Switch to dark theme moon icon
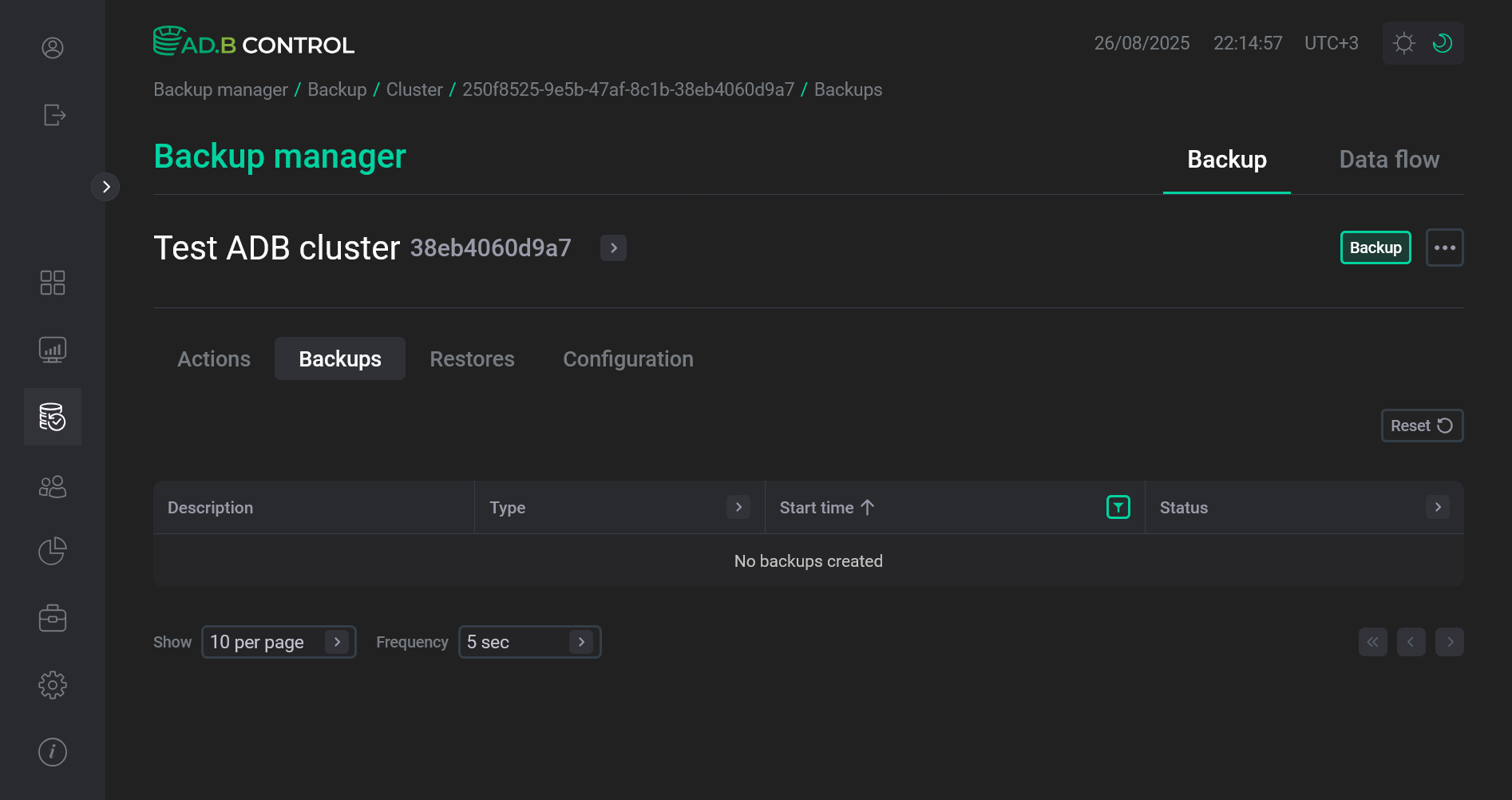The height and width of the screenshot is (800, 1512). (x=1443, y=43)
